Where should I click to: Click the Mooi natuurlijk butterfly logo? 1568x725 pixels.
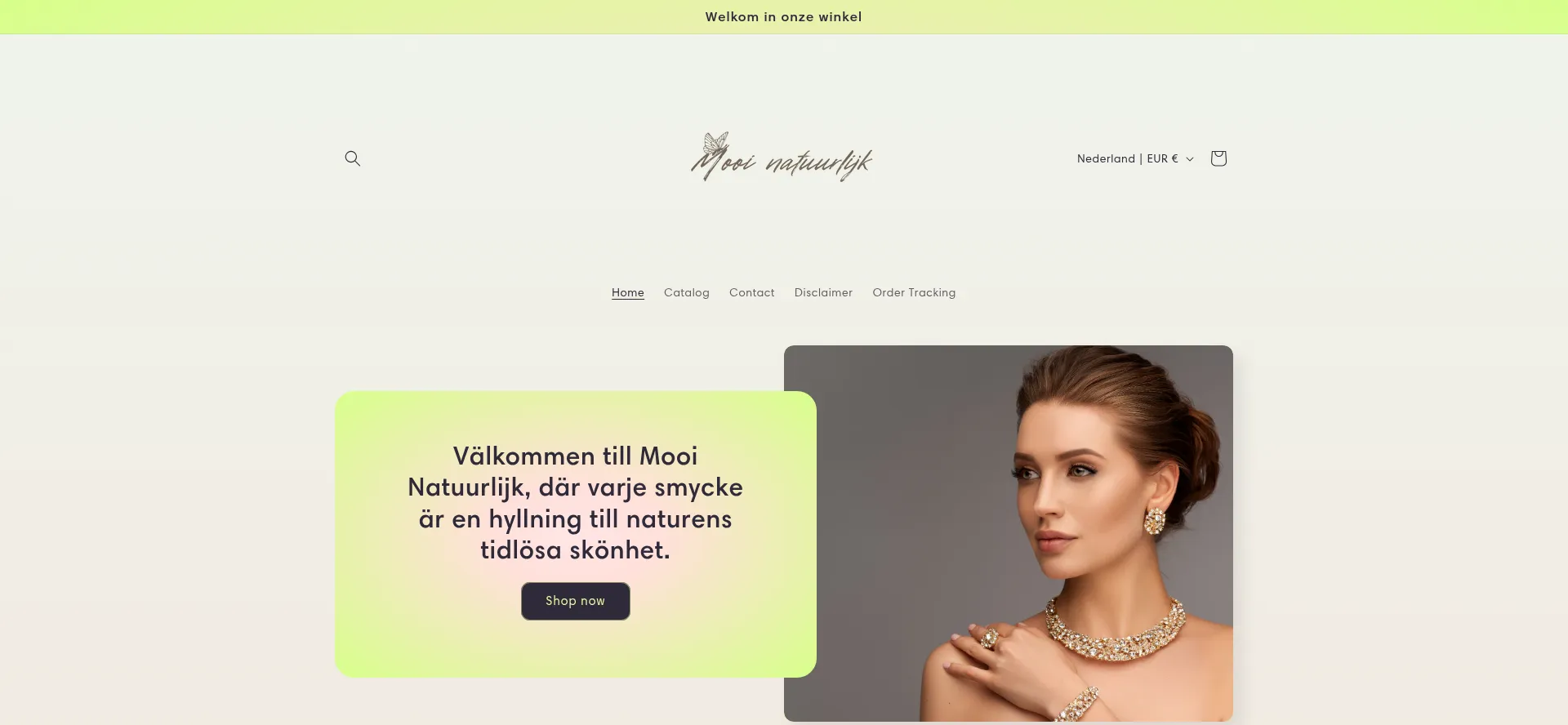(782, 157)
